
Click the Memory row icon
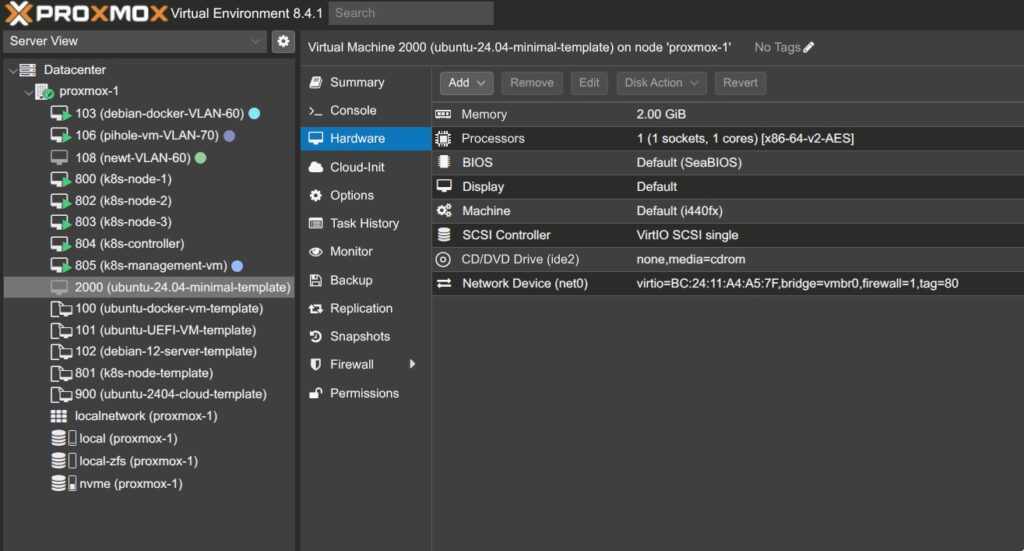click(443, 114)
